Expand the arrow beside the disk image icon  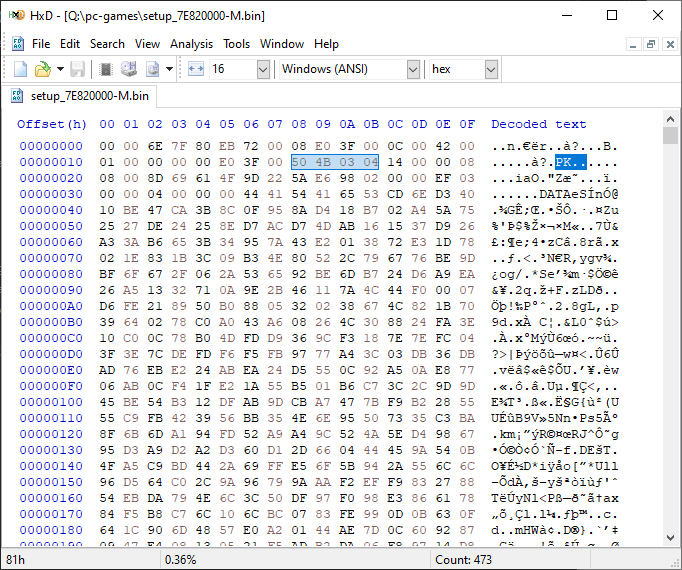170,69
